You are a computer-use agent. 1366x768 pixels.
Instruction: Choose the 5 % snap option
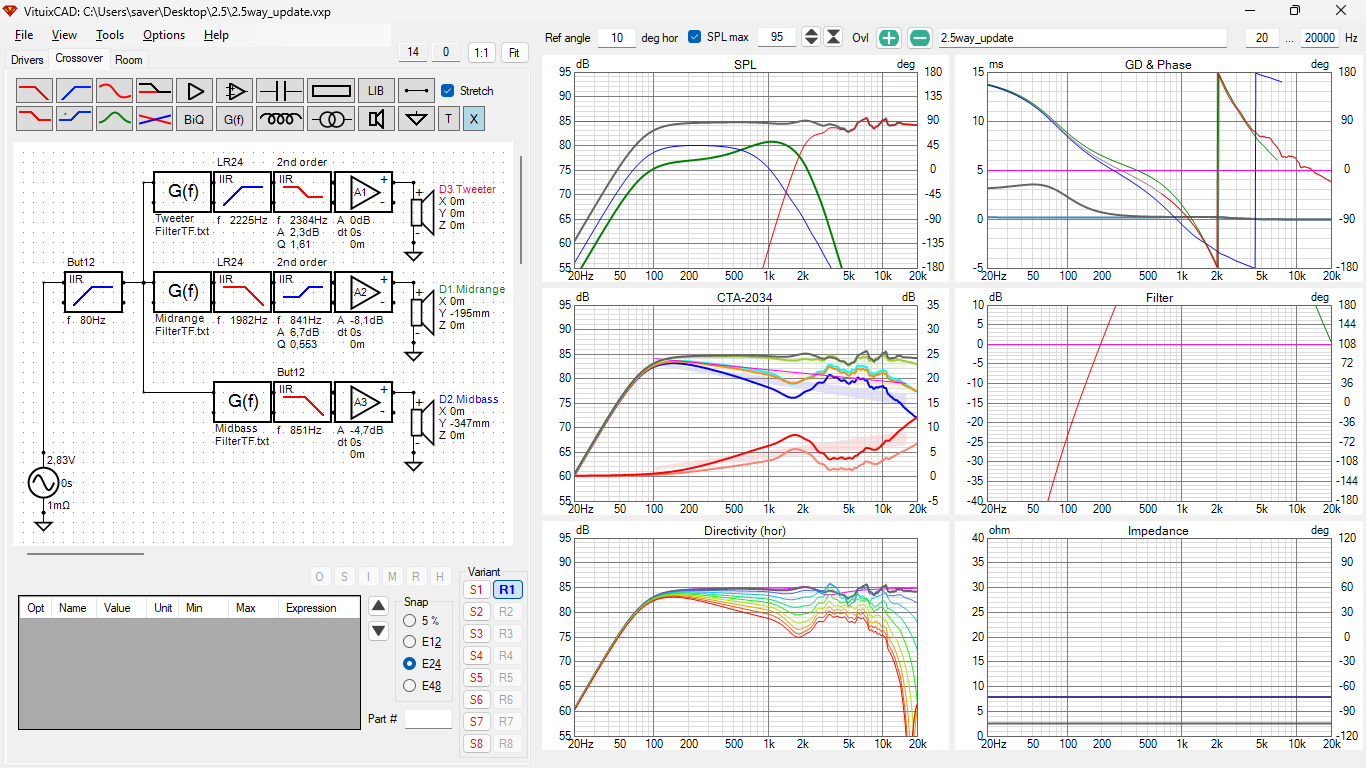pyautogui.click(x=409, y=621)
